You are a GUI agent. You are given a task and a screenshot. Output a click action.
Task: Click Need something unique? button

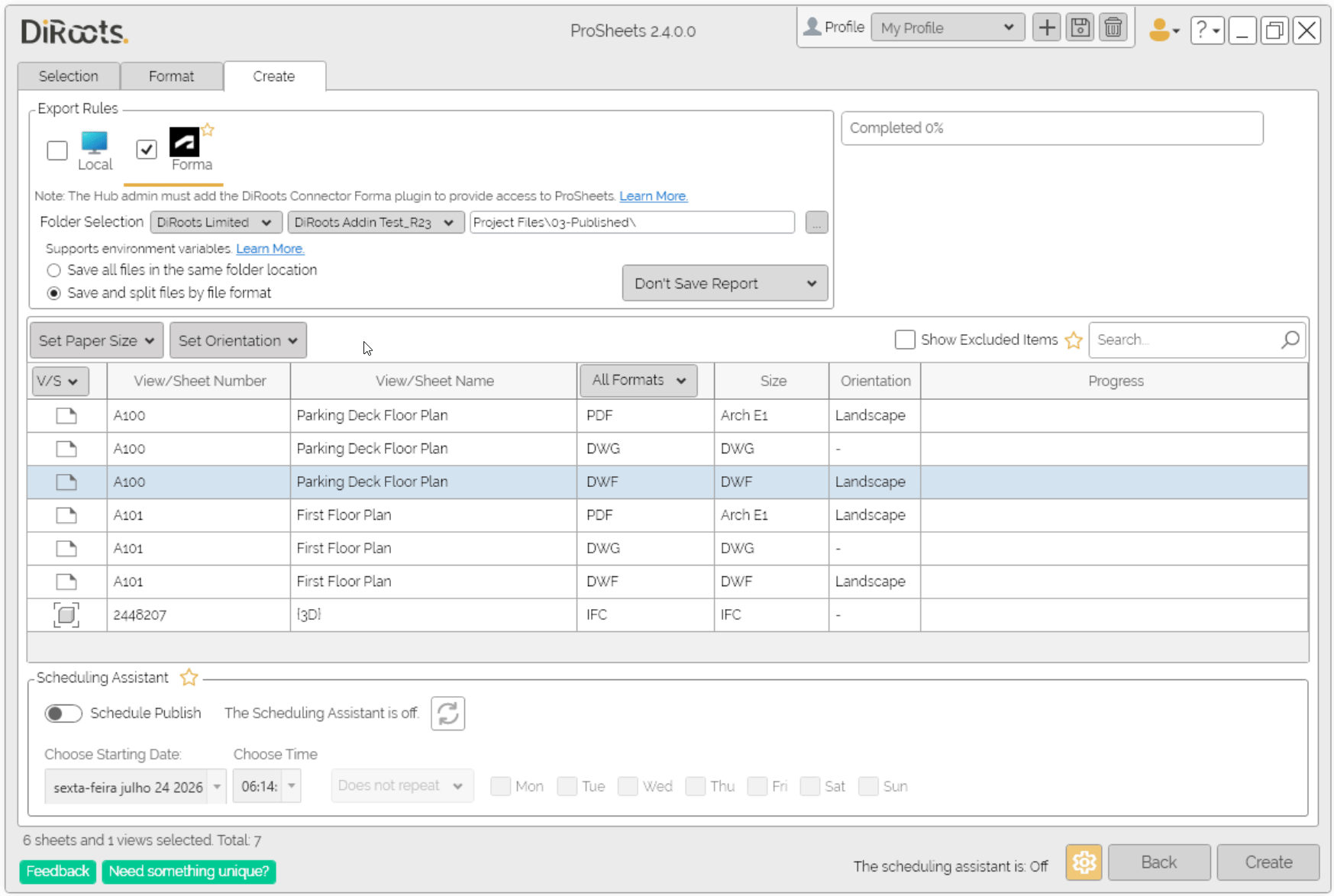189,872
